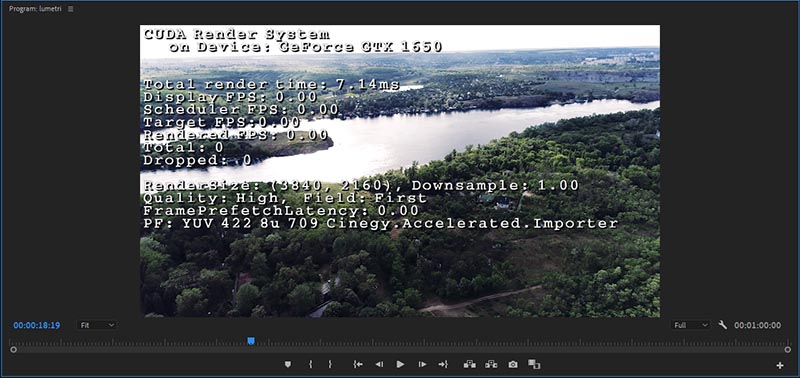Step forward one frame

[422, 364]
